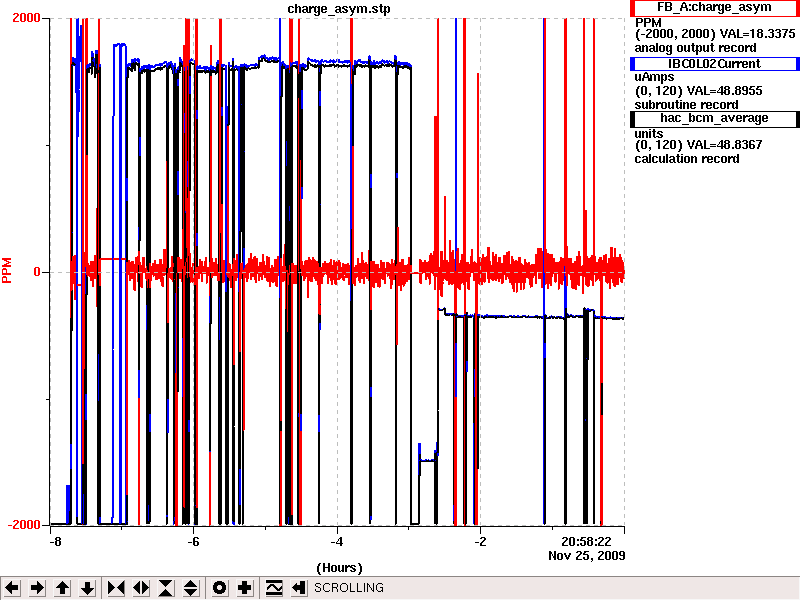Click the waveform graph-settings icon
Image resolution: width=800 pixels, height=600 pixels.
click(274, 588)
